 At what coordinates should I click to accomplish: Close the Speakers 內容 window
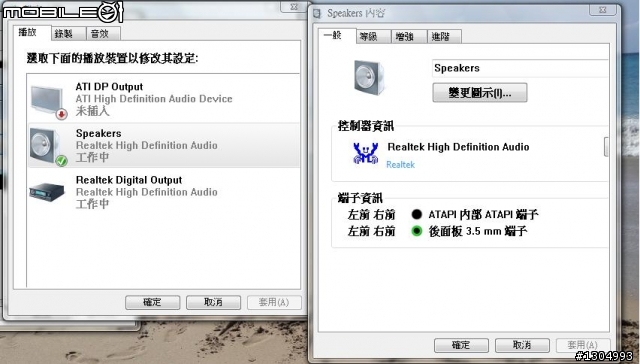coord(602,10)
